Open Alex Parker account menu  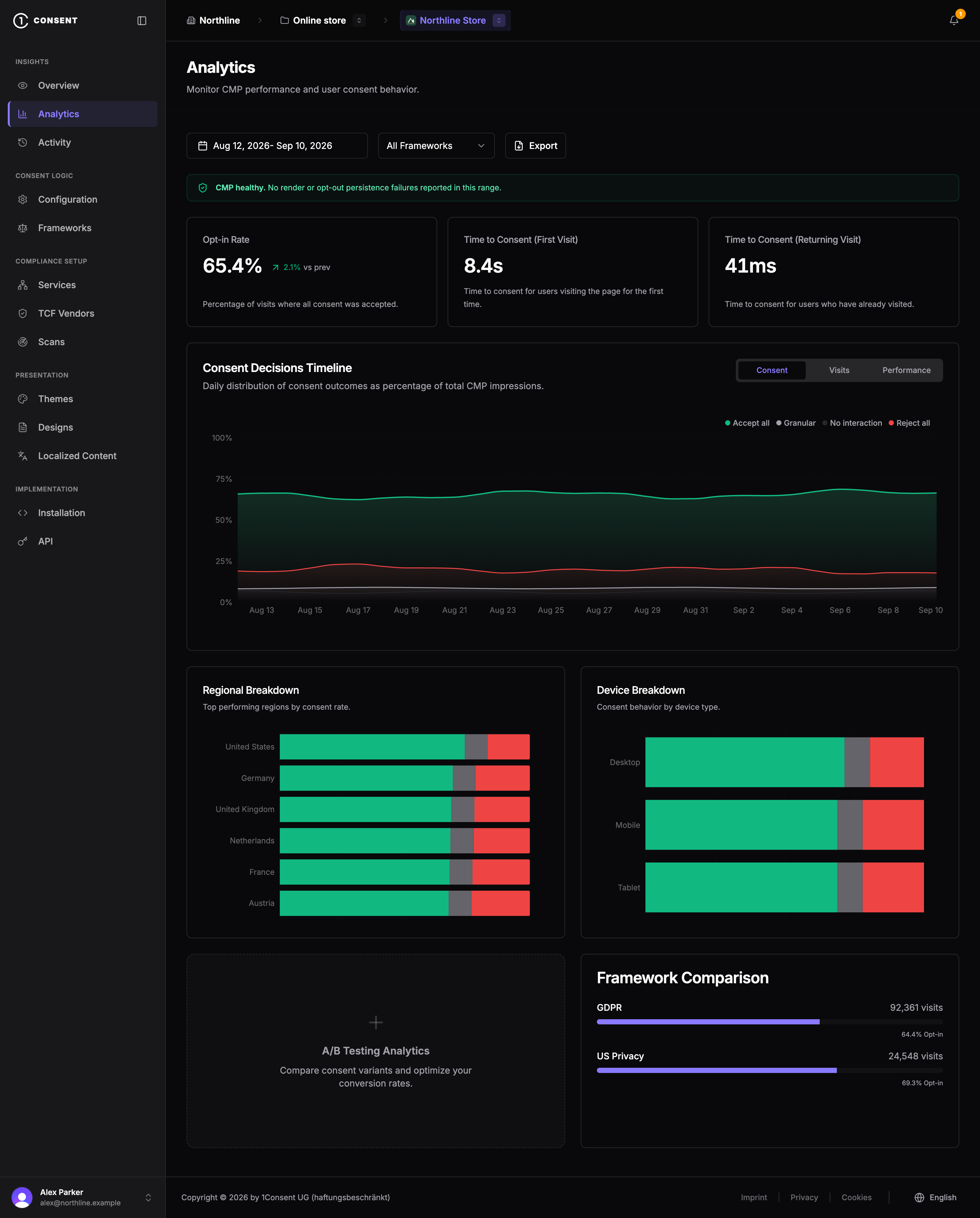pos(83,1197)
